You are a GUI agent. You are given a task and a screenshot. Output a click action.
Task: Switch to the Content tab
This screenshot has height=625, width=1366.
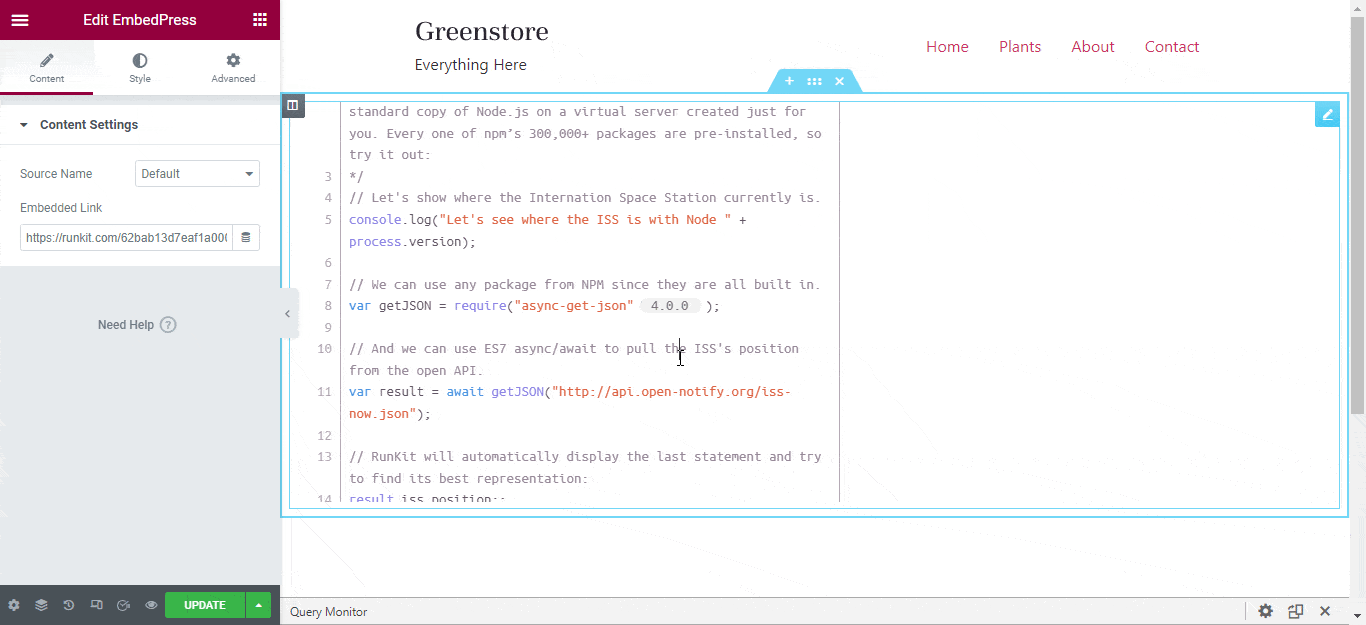click(x=47, y=69)
